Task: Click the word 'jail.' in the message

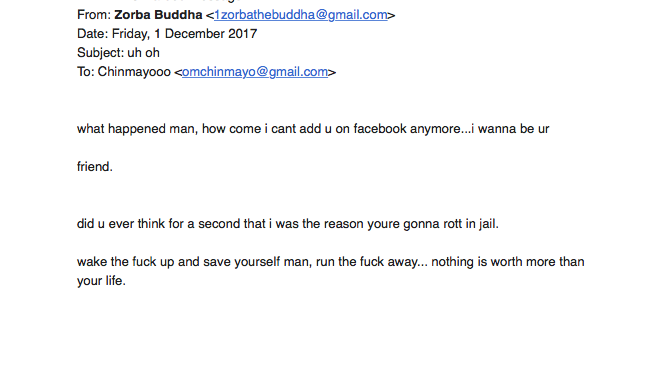Action: click(489, 224)
